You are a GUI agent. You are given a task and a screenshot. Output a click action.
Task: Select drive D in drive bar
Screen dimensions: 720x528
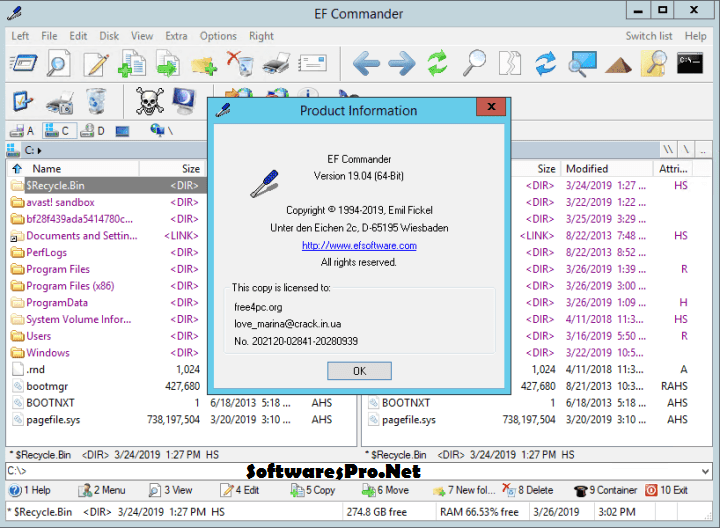click(94, 131)
